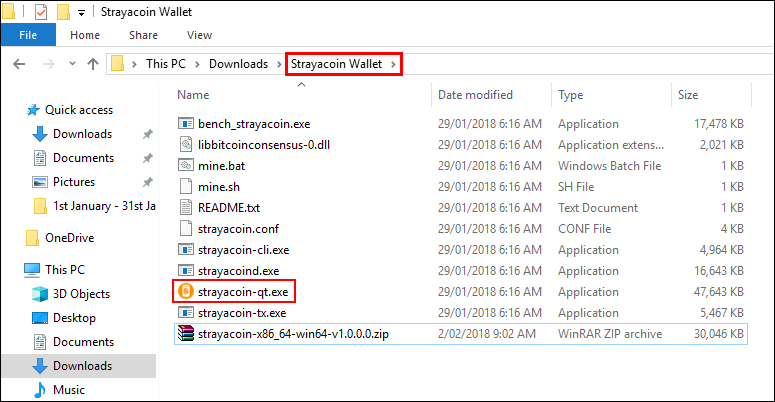Click the pin beside Quick access Downloads
775x402 pixels.
147,134
